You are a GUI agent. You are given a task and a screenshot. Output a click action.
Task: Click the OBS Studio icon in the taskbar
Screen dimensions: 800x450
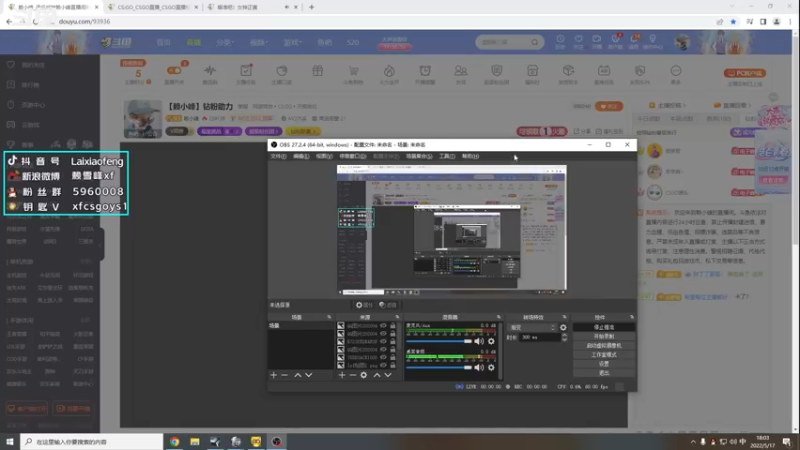pos(277,442)
